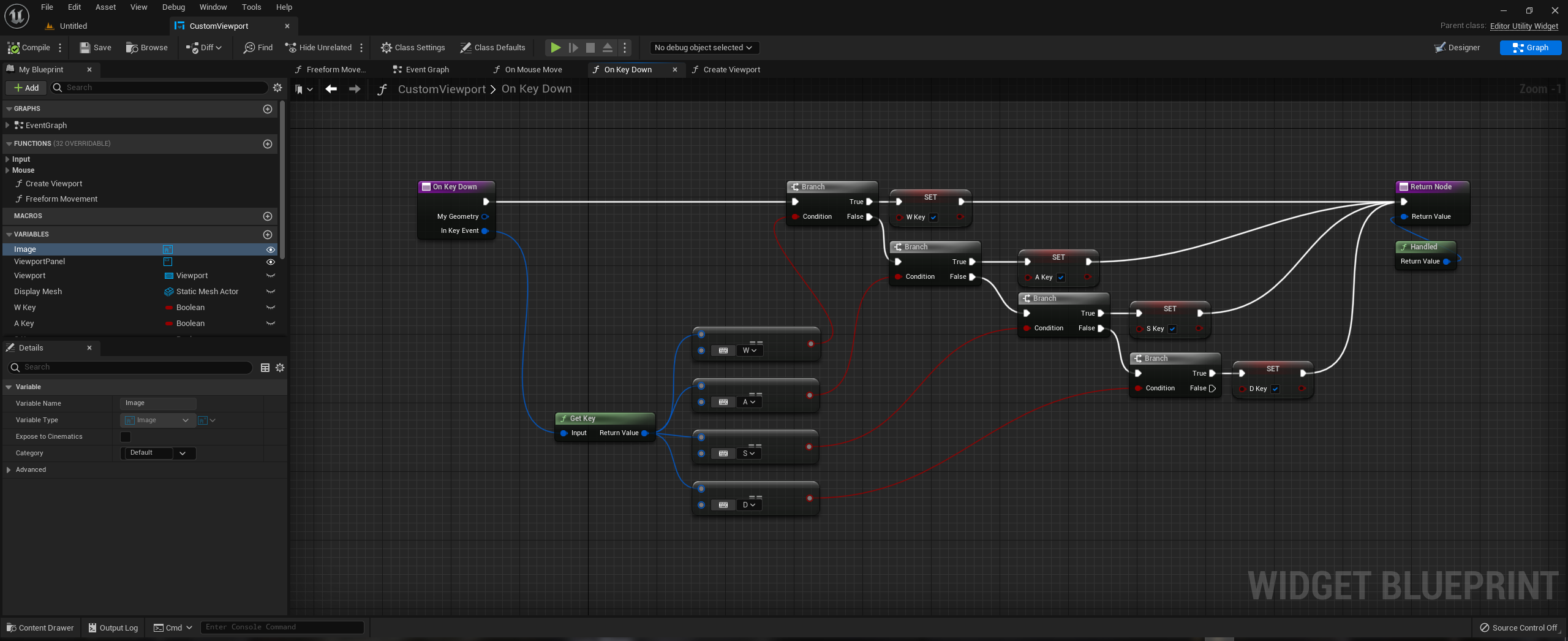Add a new macro with plus icon

pyautogui.click(x=268, y=216)
